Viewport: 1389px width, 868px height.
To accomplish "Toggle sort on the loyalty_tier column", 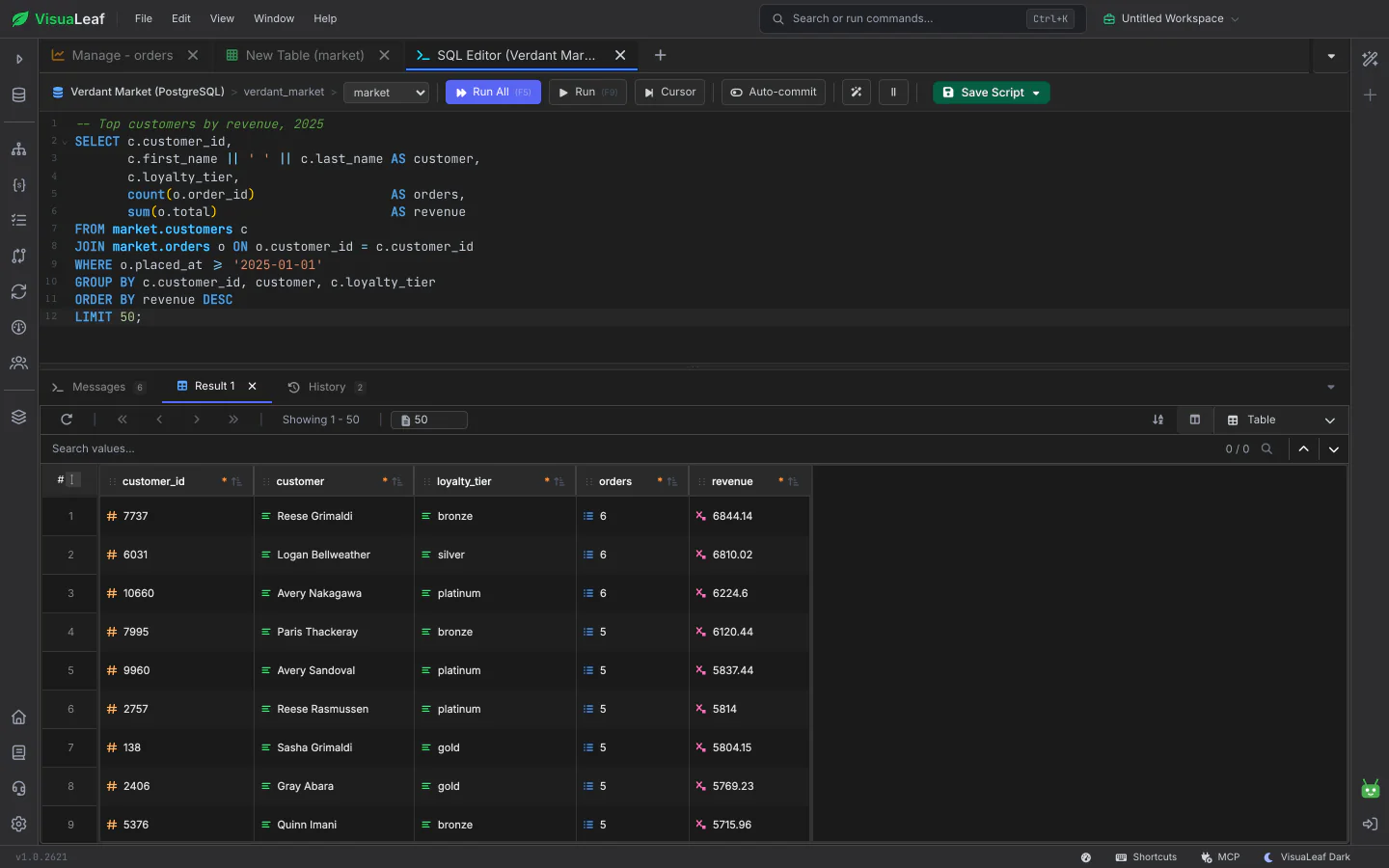I will tap(558, 481).
